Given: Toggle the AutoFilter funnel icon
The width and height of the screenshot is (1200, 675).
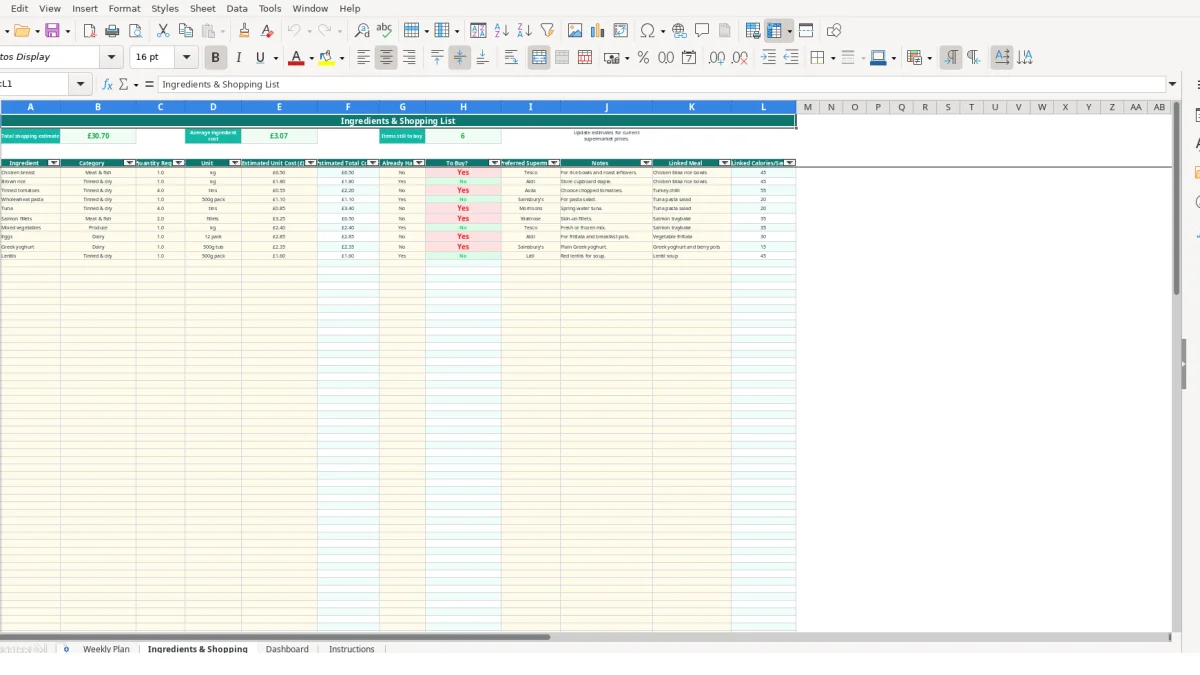Looking at the screenshot, I should pyautogui.click(x=547, y=31).
